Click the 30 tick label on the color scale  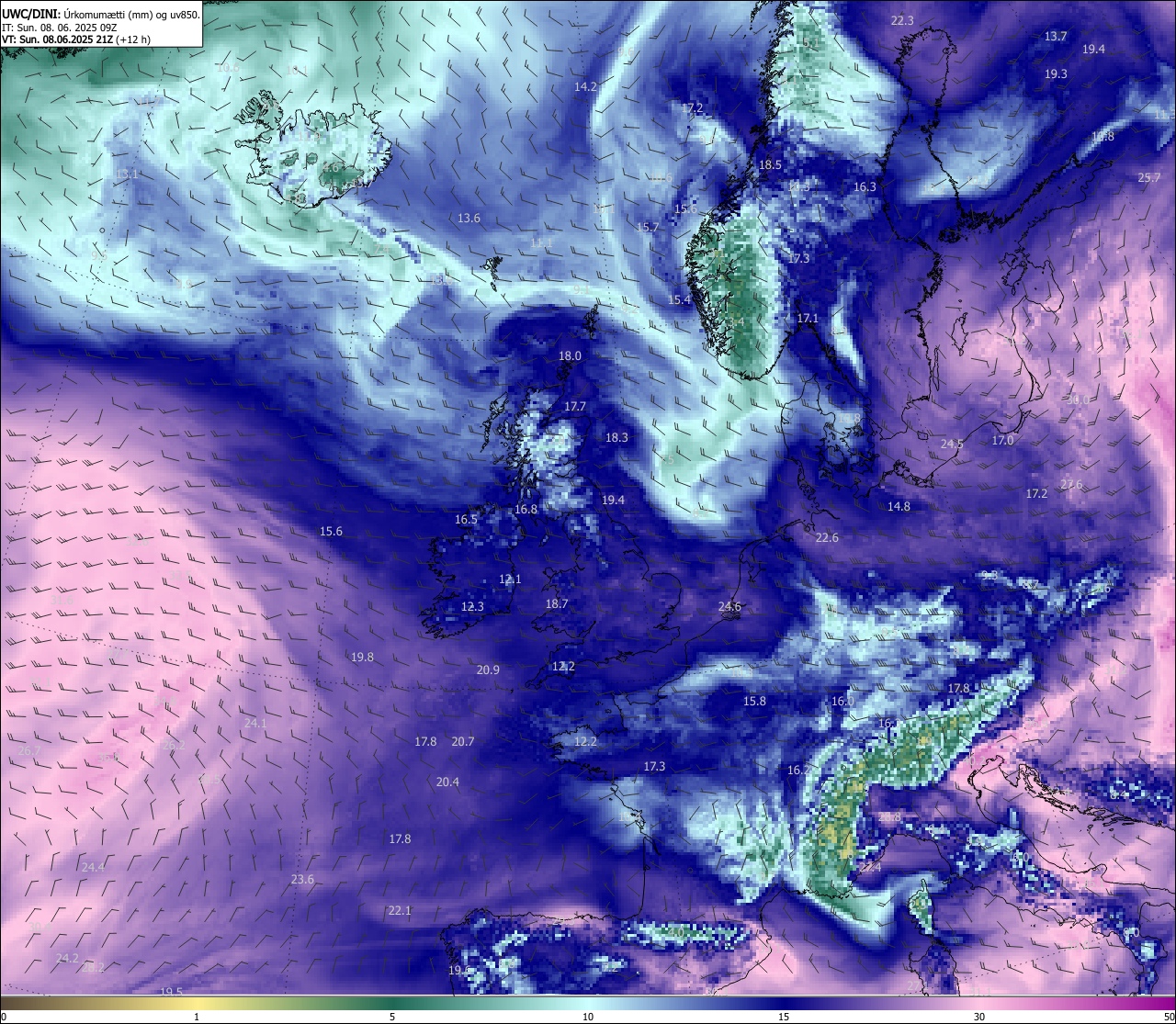(x=979, y=1017)
